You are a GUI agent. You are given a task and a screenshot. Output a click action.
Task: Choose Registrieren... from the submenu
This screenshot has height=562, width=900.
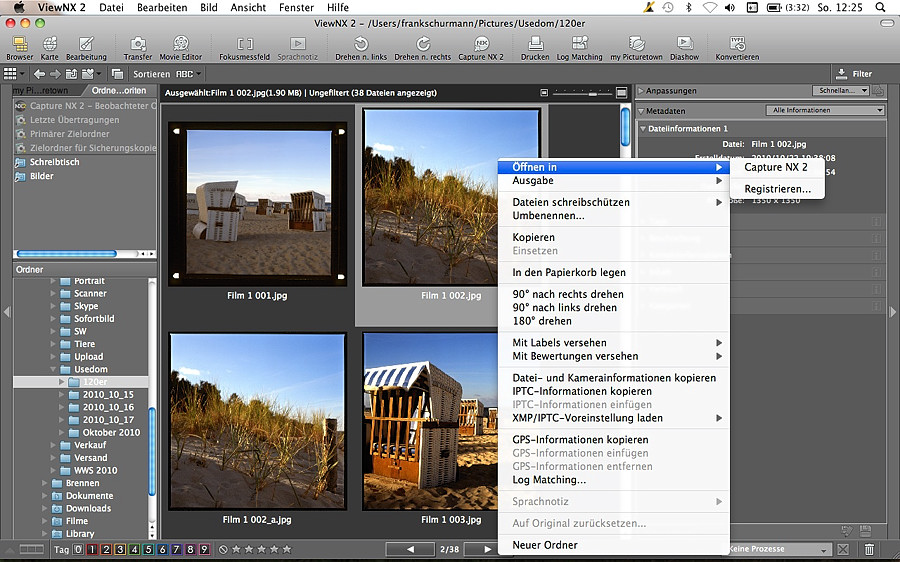pyautogui.click(x=777, y=189)
